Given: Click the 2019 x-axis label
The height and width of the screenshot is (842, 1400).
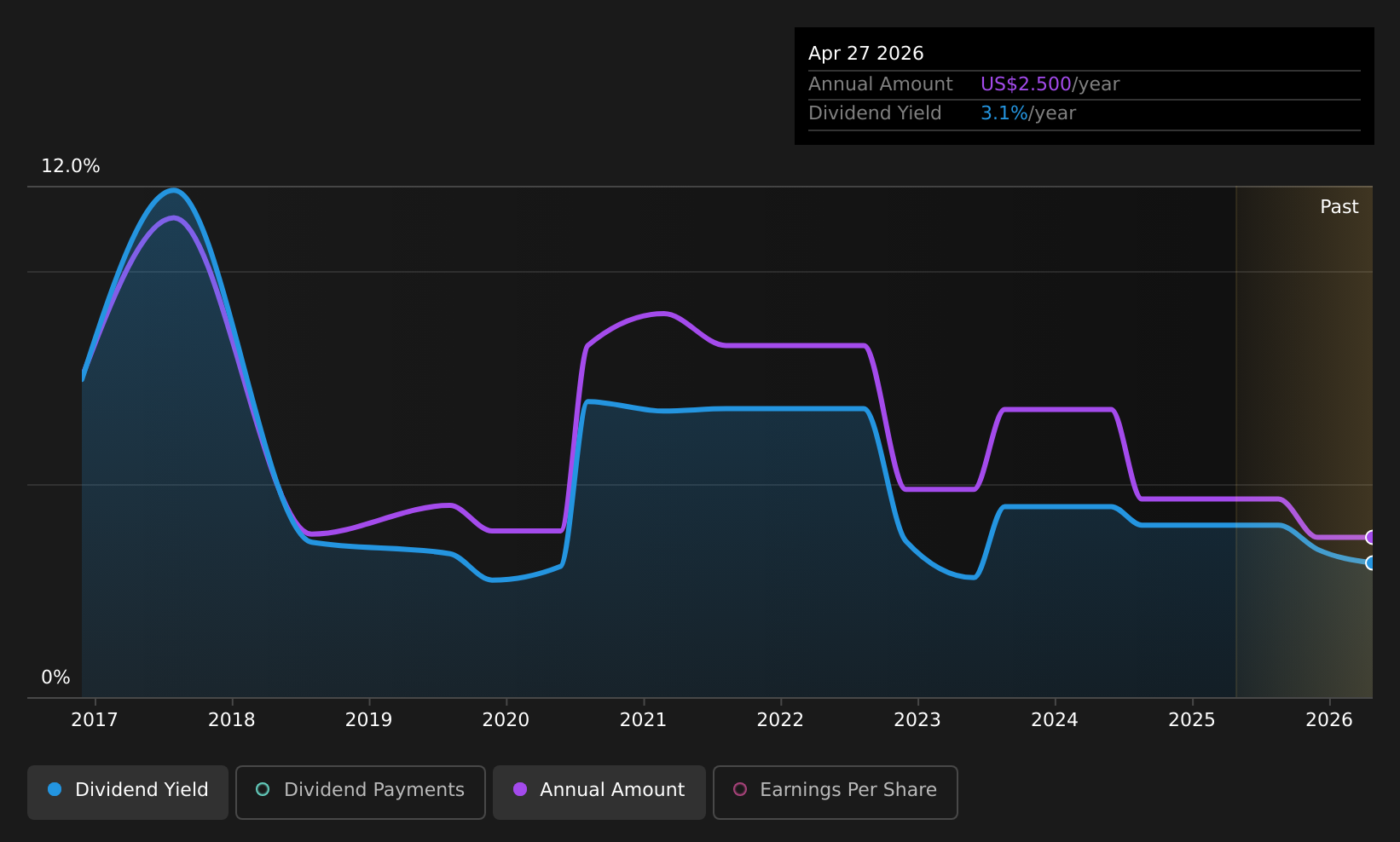Looking at the screenshot, I should point(369,720).
